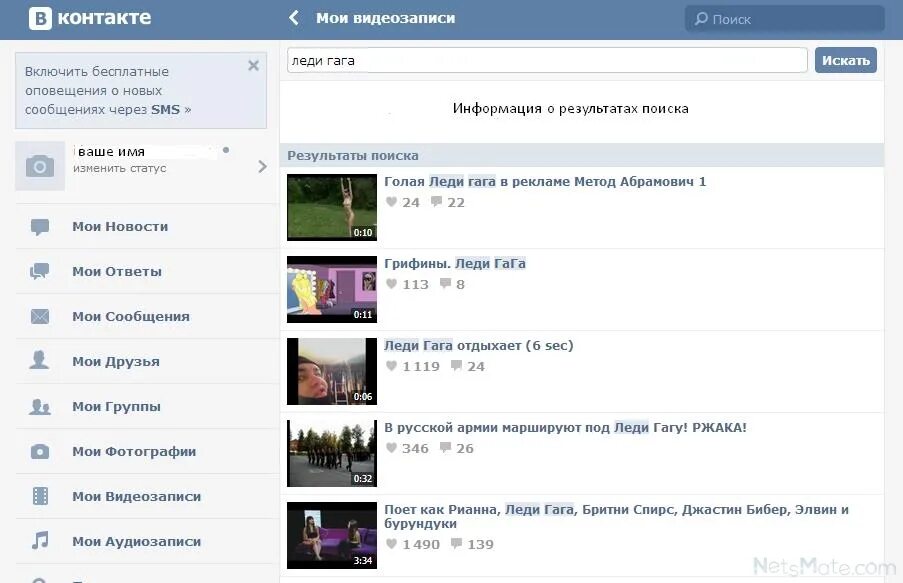
Task: Go back using the header arrow
Action: (x=294, y=18)
